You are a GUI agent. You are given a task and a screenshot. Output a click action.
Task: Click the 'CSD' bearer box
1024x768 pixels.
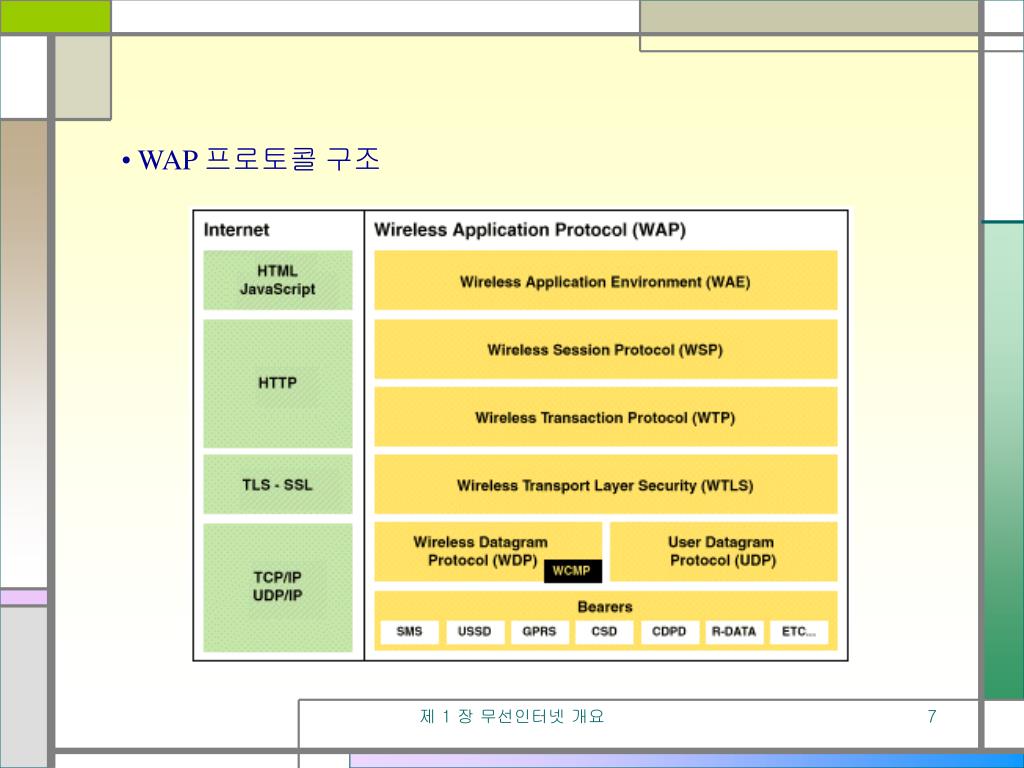604,632
